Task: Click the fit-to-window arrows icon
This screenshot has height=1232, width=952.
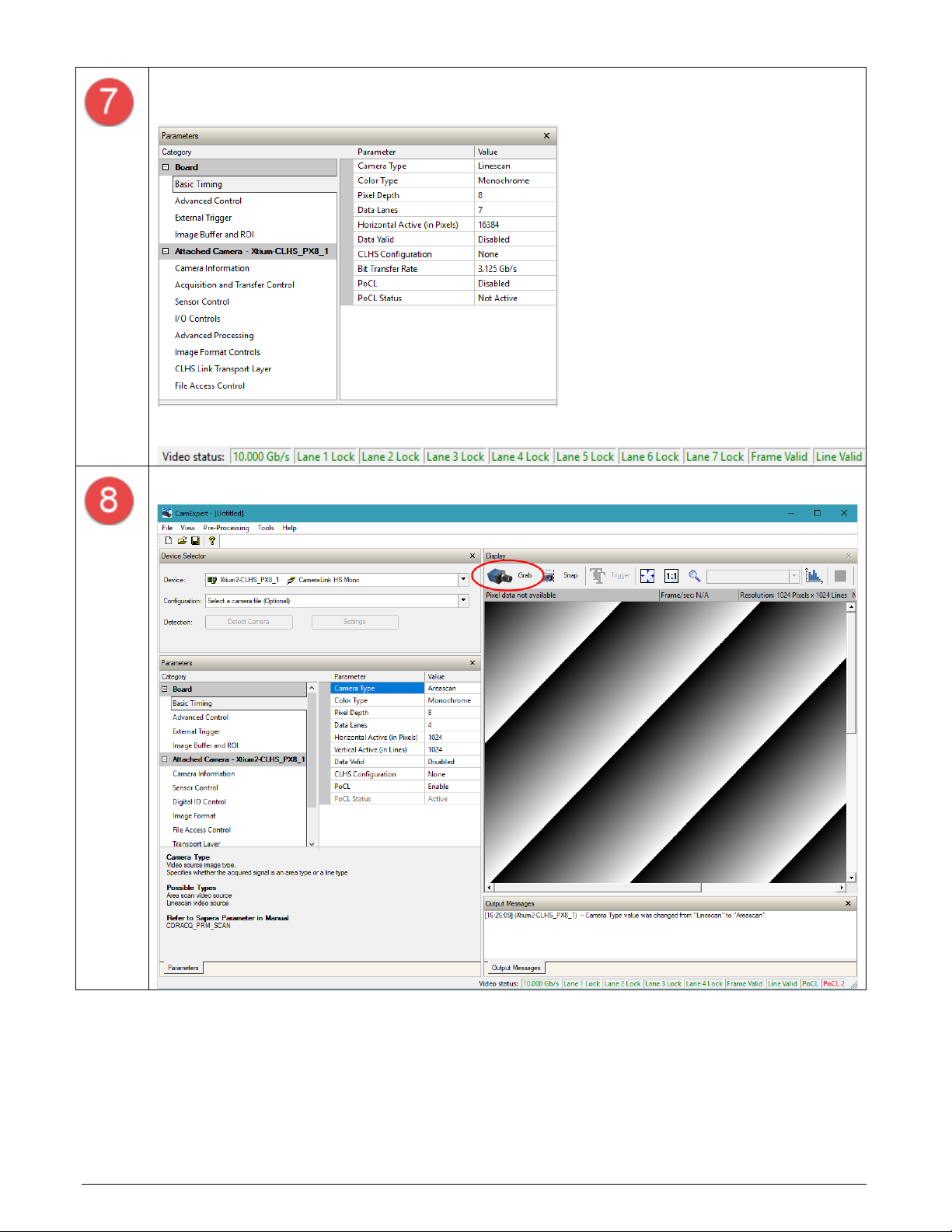Action: [x=647, y=576]
